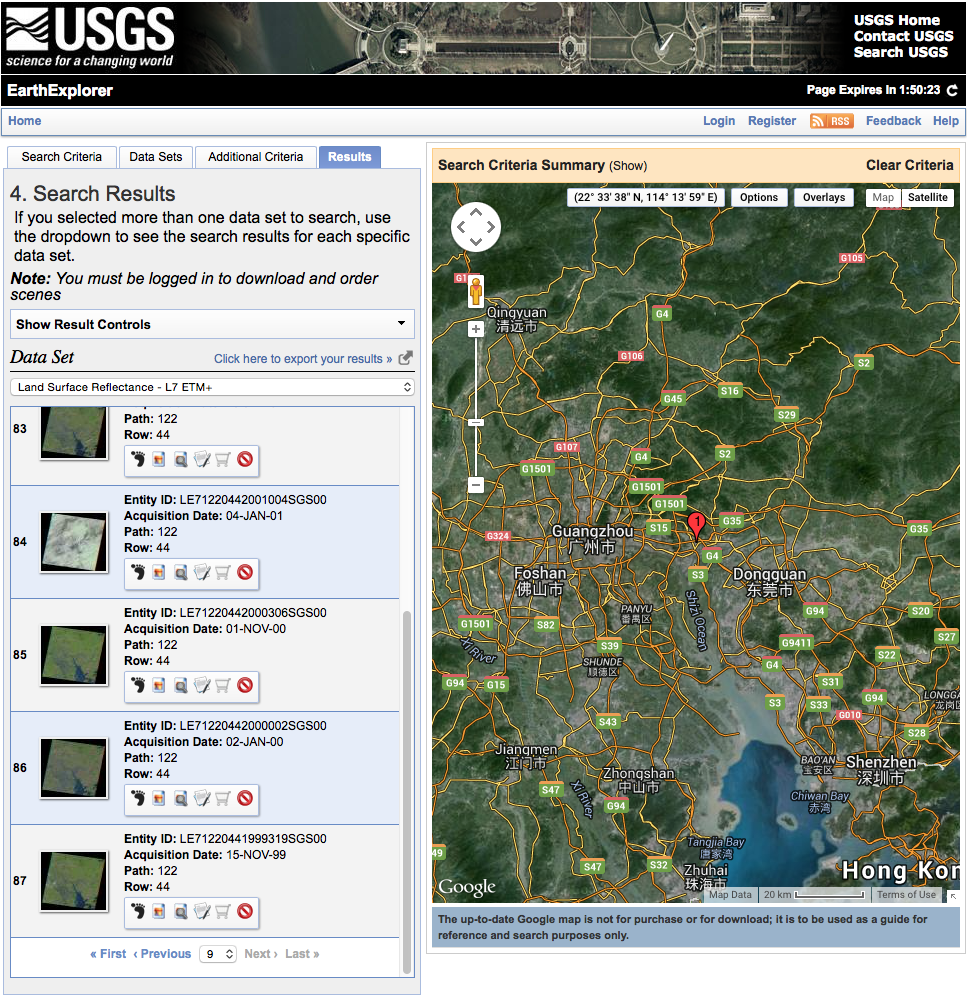Screen dimensions: 967x999
Task: Go to Previous results page
Action: point(162,954)
